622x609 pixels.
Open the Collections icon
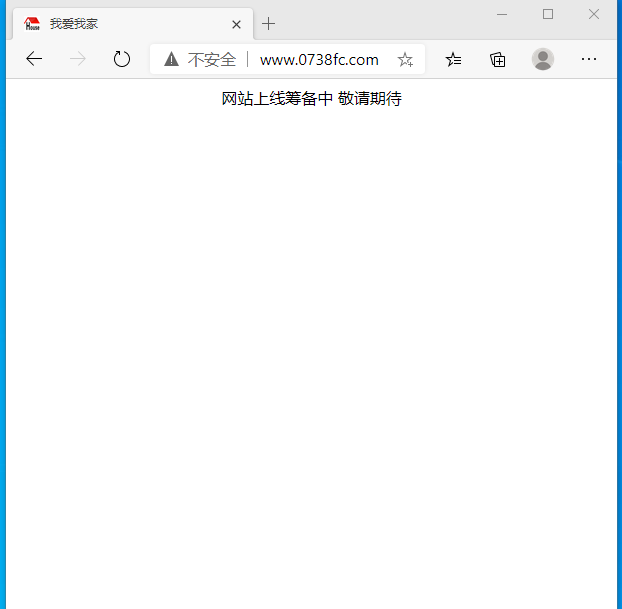click(498, 60)
